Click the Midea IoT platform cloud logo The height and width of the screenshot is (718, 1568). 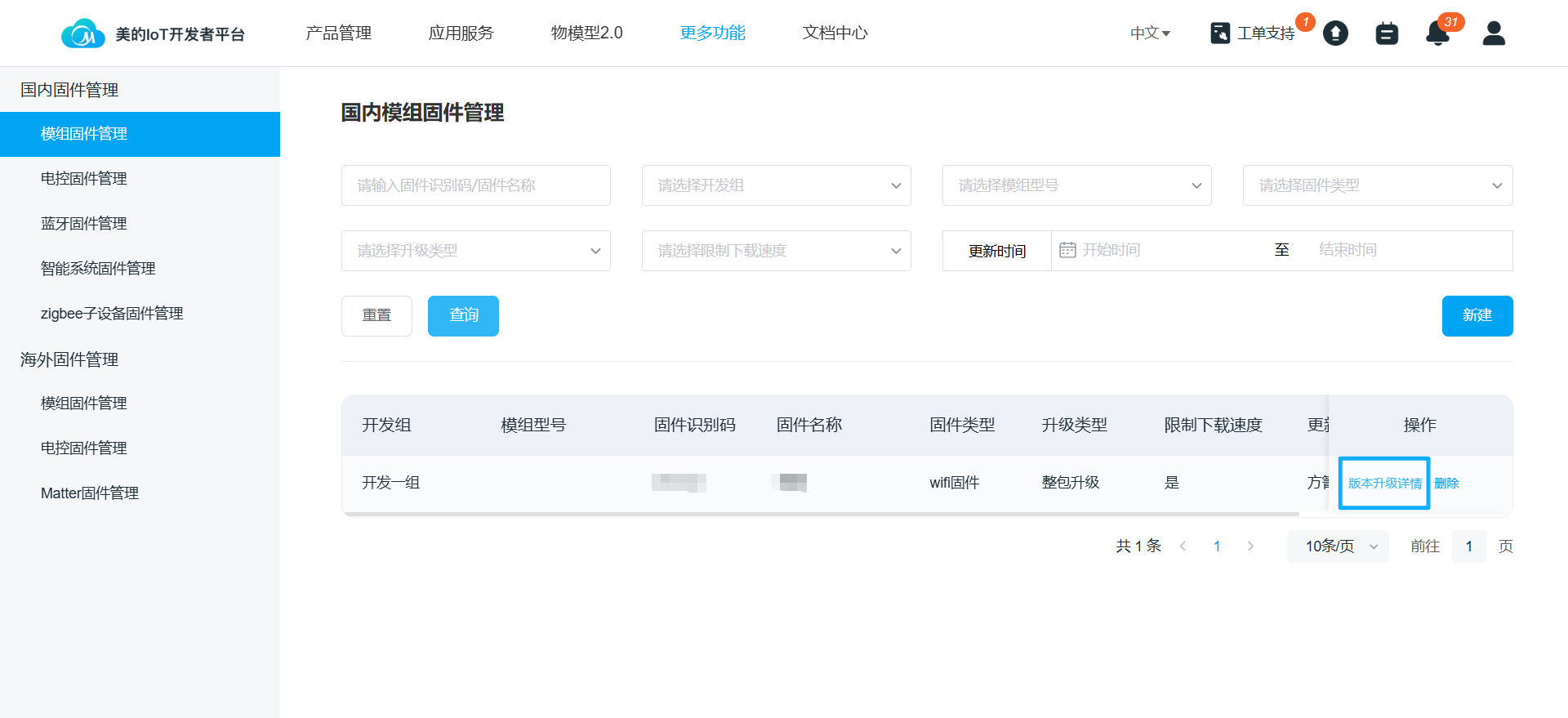click(82, 33)
